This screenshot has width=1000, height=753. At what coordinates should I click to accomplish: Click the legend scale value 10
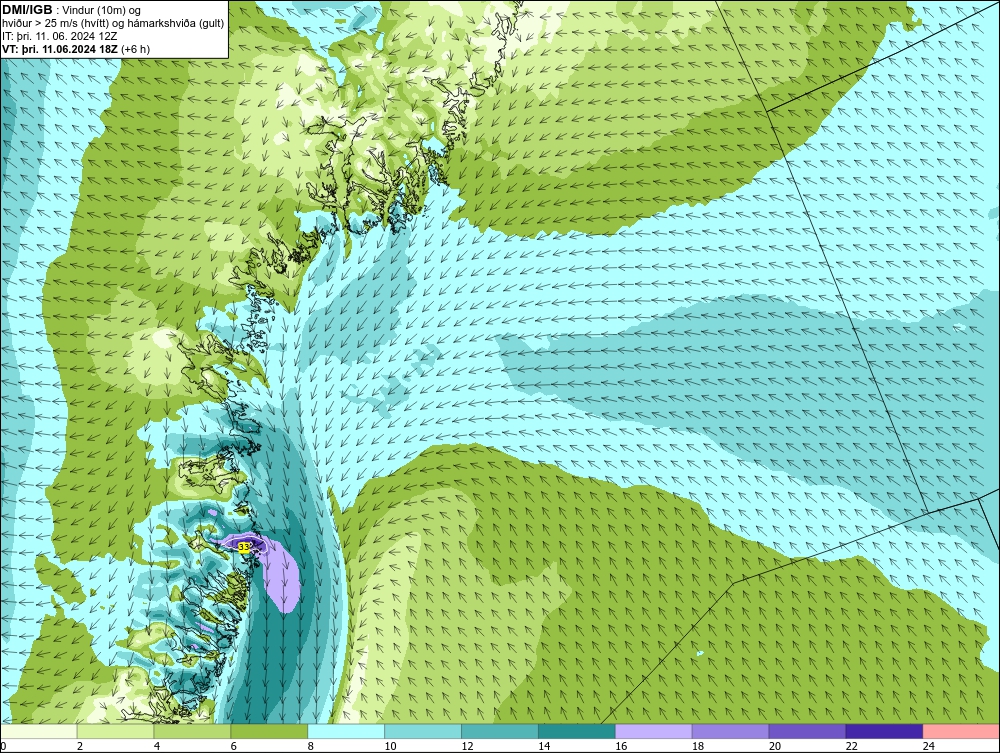pos(390,746)
